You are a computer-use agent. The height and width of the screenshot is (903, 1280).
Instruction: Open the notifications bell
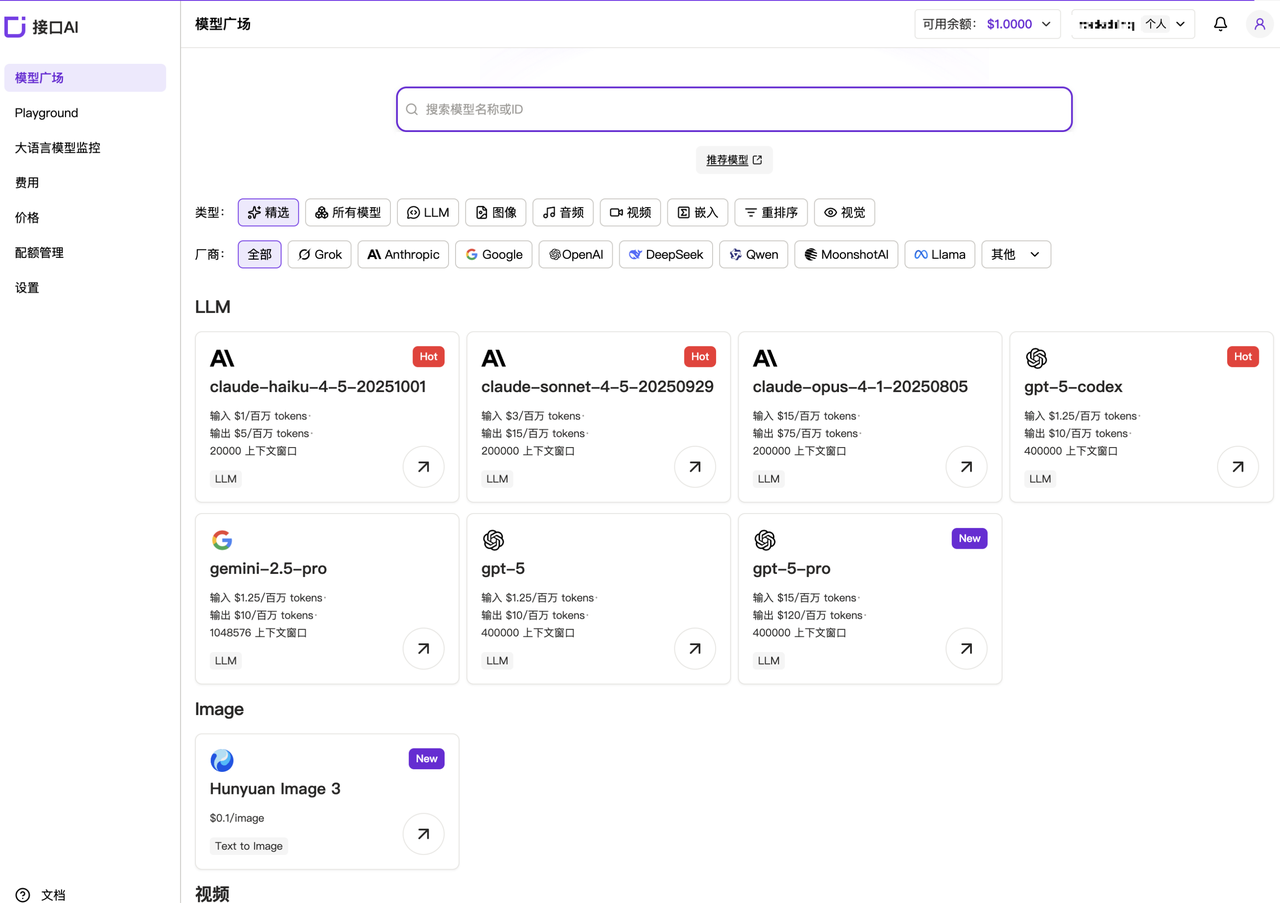coord(1220,24)
